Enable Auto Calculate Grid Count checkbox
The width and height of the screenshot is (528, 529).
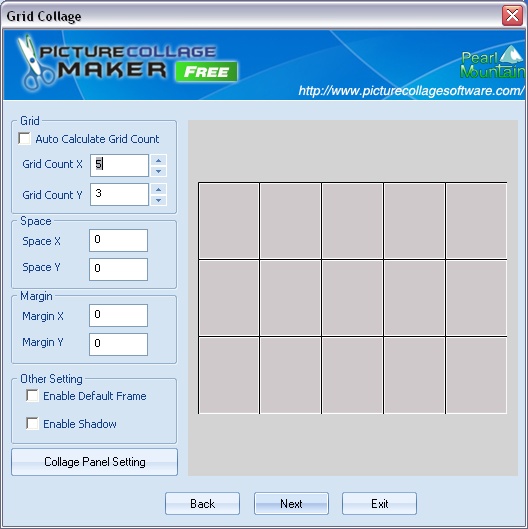pyautogui.click(x=25, y=139)
